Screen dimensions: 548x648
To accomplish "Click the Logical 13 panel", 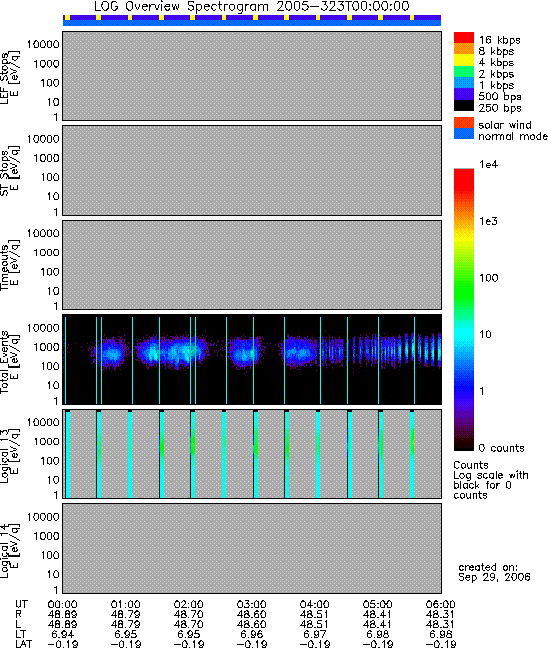I will (x=252, y=454).
